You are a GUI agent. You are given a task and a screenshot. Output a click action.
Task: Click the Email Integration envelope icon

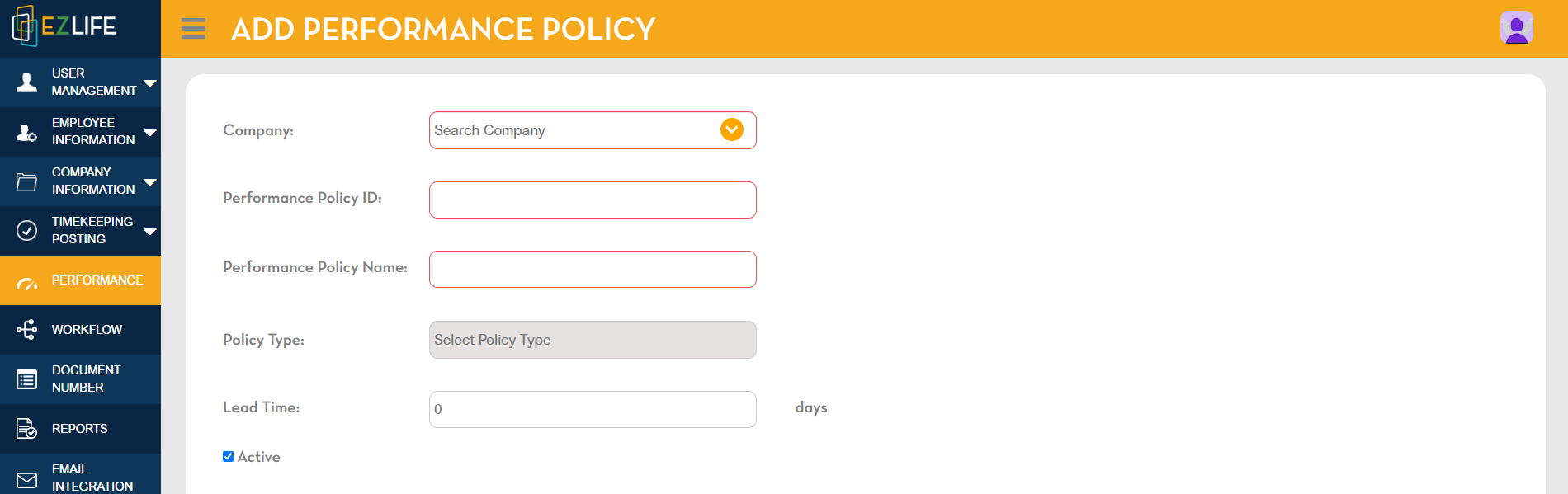pos(27,480)
